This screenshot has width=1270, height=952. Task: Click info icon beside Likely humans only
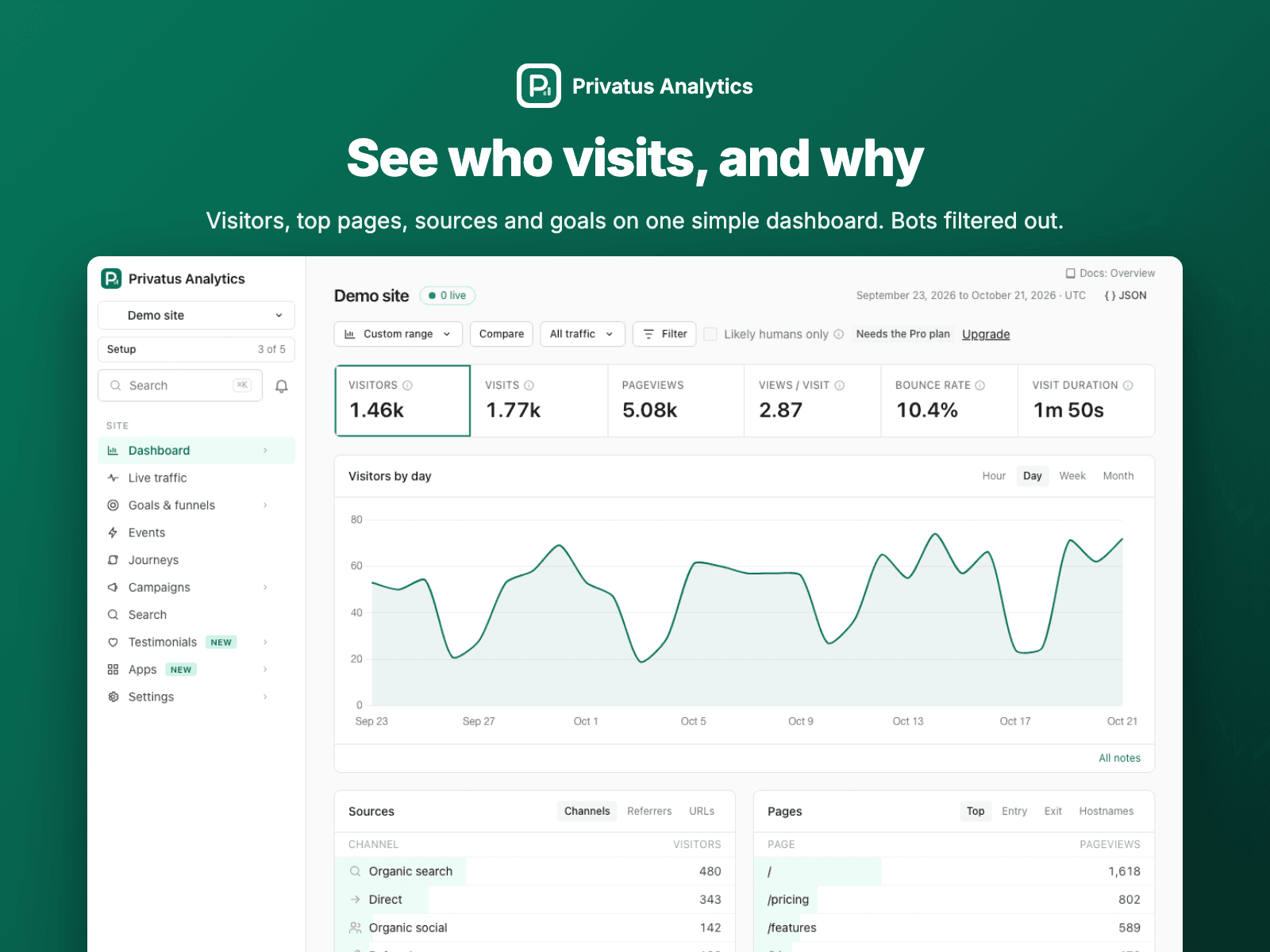838,334
